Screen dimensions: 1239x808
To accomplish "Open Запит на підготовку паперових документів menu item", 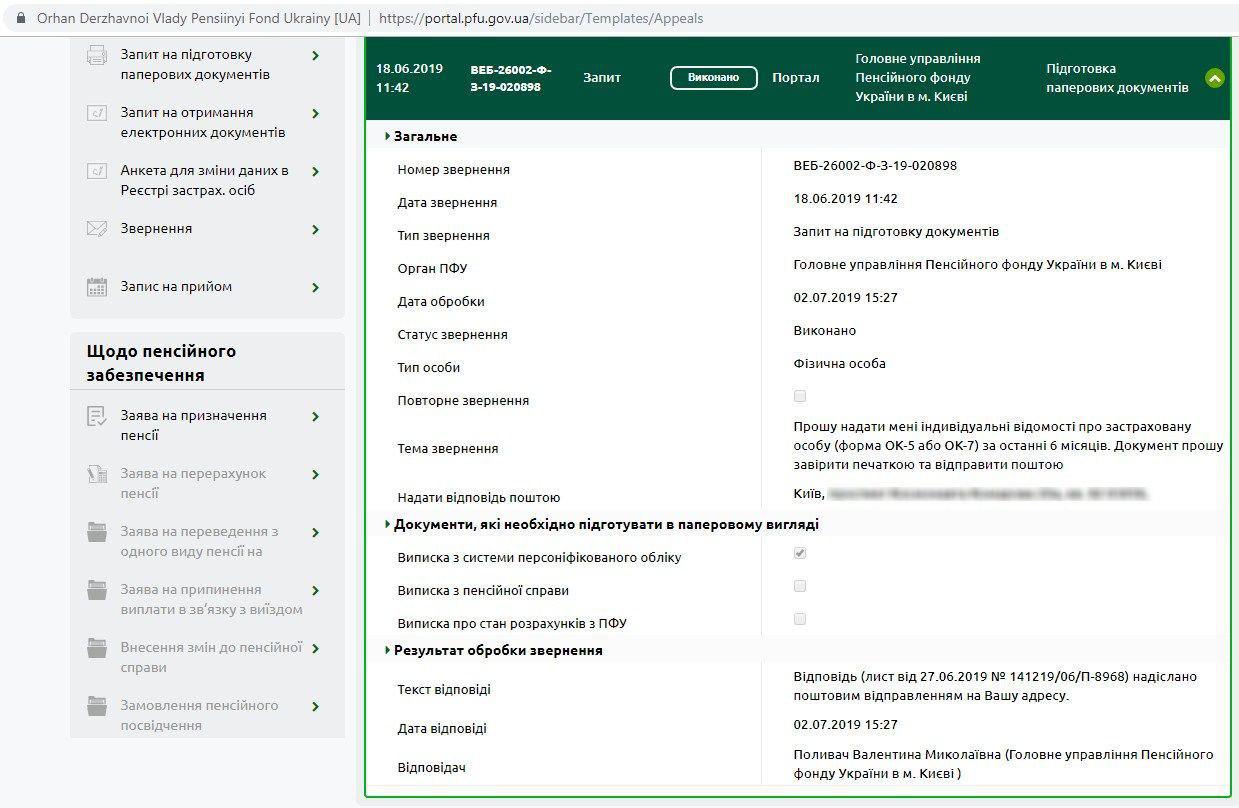I will 195,65.
